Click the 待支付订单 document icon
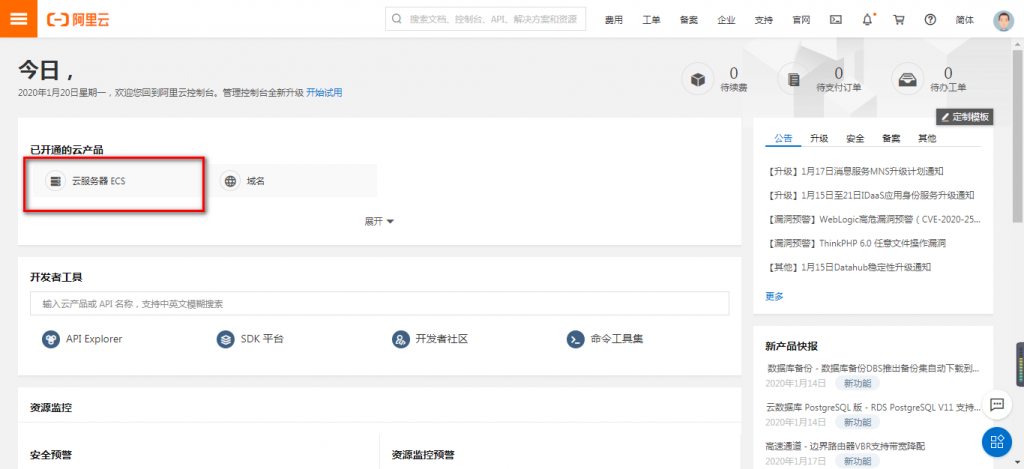The height and width of the screenshot is (469, 1024). coord(793,80)
